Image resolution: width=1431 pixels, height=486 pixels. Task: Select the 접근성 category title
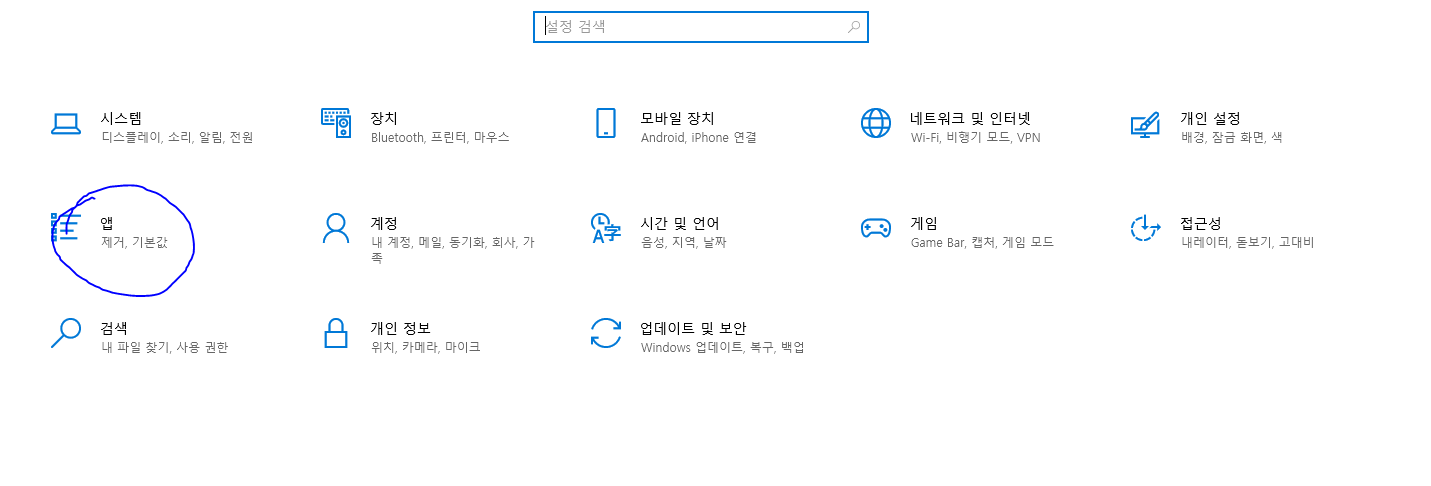(x=1201, y=222)
